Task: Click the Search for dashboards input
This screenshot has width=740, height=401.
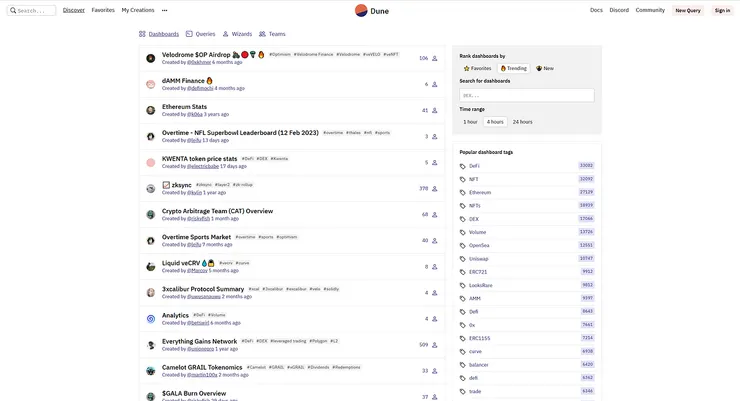Action: point(527,95)
